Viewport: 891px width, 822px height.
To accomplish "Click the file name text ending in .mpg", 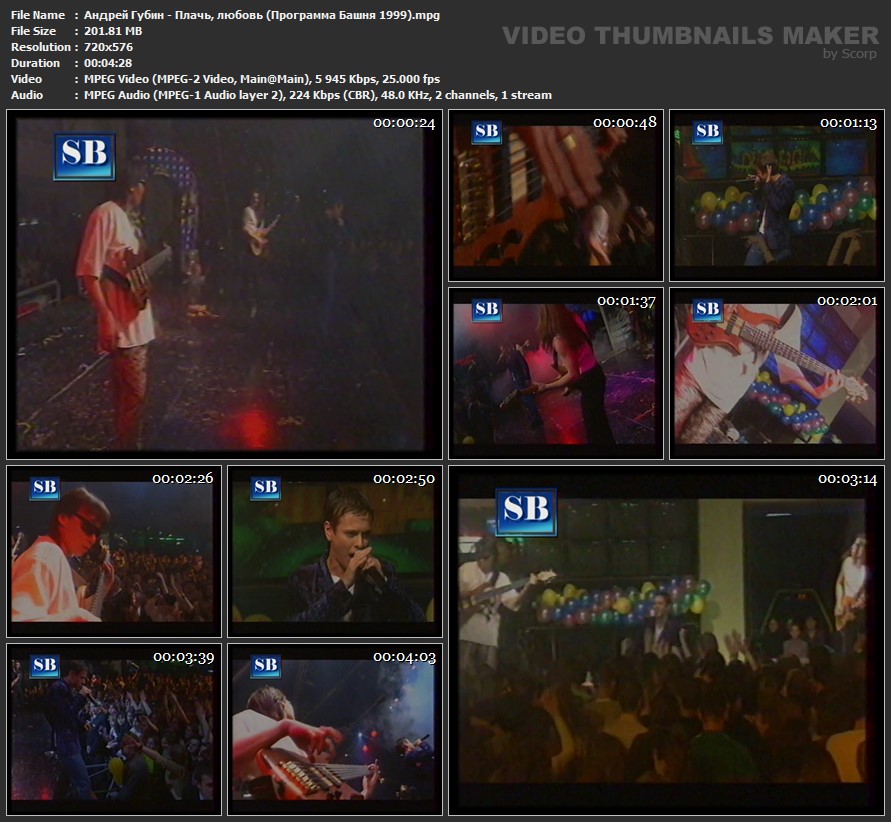I will click(262, 15).
